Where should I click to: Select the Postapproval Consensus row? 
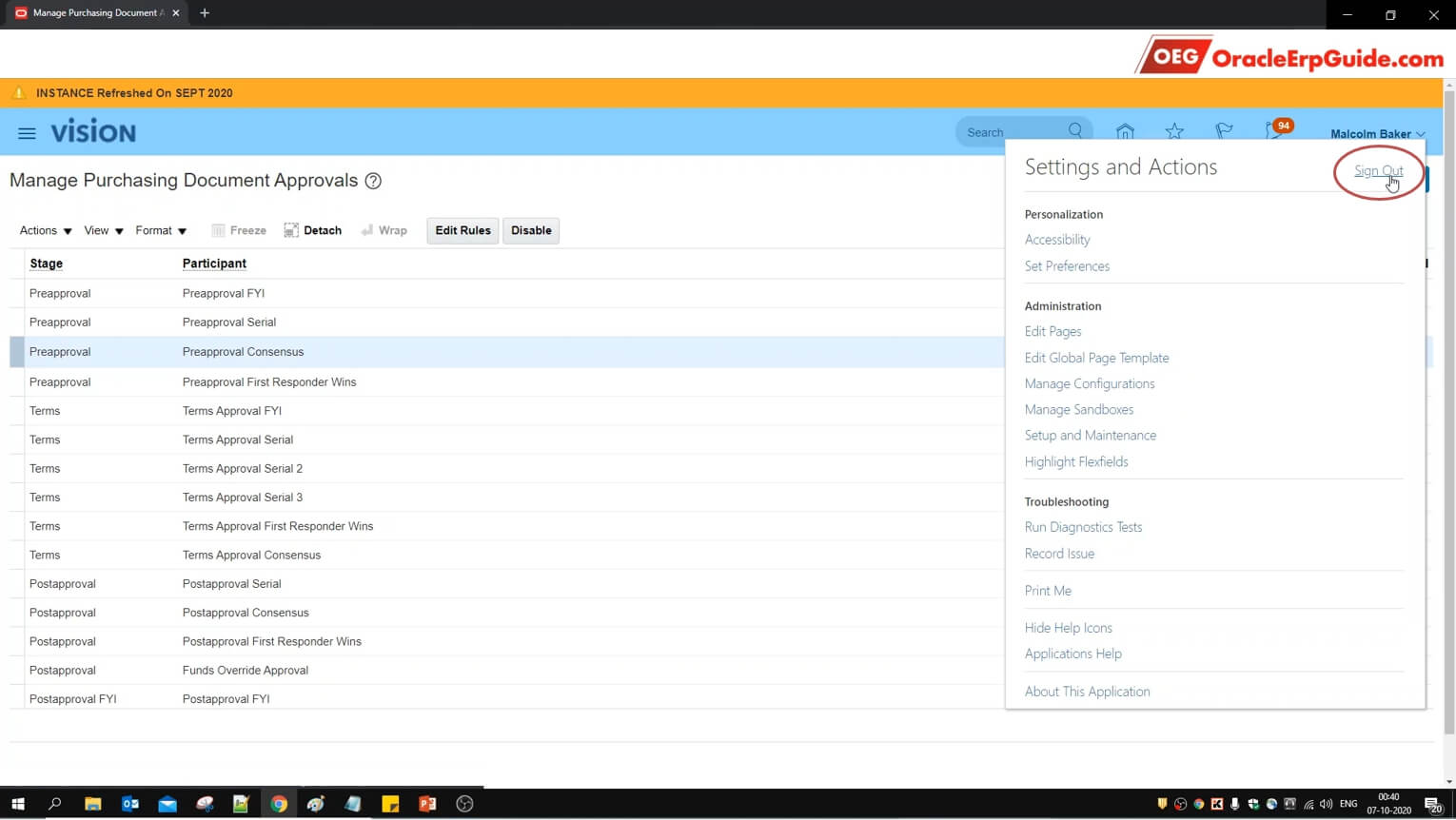(507, 613)
